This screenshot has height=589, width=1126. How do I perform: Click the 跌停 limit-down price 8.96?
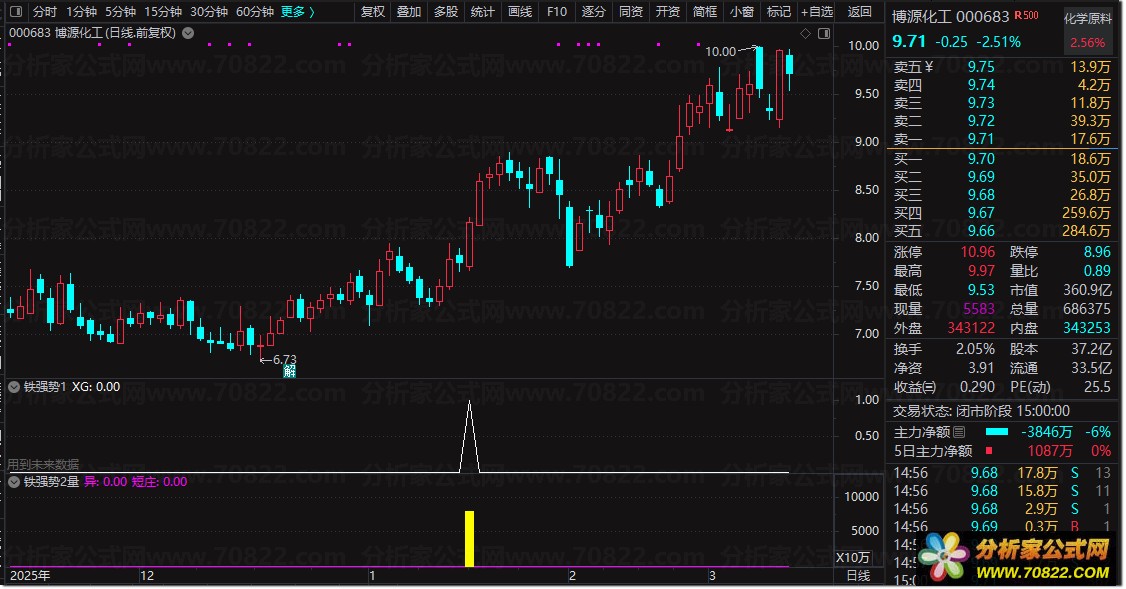[1097, 252]
